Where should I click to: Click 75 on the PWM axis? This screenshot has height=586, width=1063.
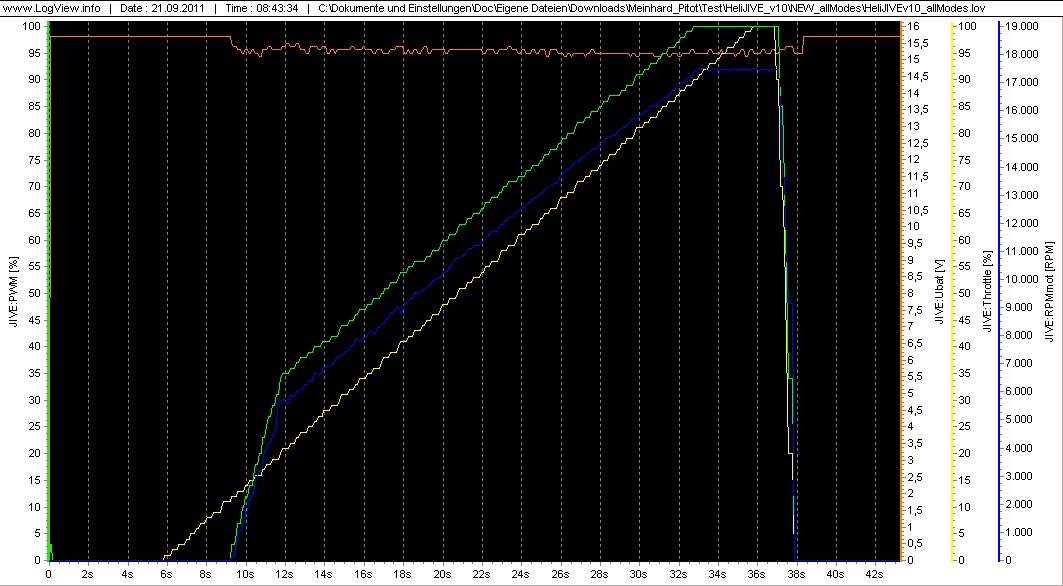37,159
